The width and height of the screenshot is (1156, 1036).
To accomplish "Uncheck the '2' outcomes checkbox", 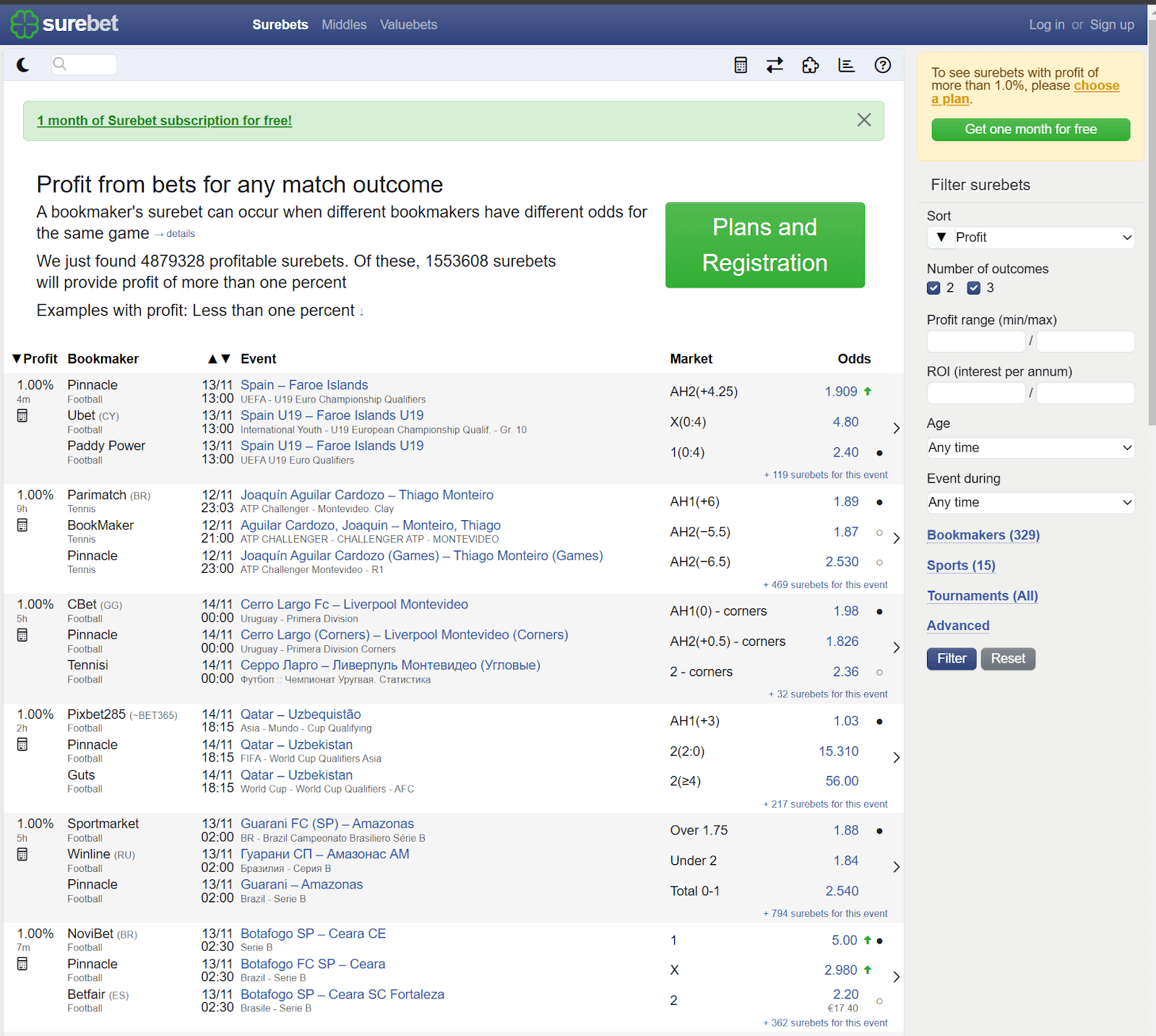I will pos(933,288).
